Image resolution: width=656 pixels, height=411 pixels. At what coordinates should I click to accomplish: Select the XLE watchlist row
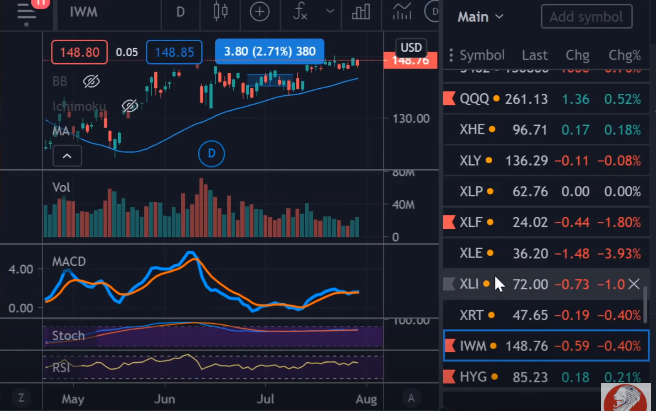click(x=546, y=253)
